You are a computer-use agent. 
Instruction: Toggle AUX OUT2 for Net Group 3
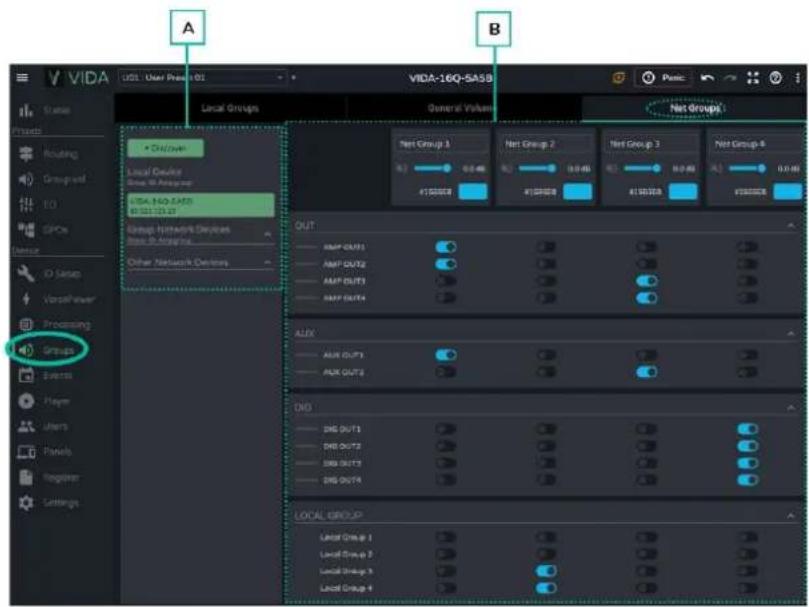point(646,372)
